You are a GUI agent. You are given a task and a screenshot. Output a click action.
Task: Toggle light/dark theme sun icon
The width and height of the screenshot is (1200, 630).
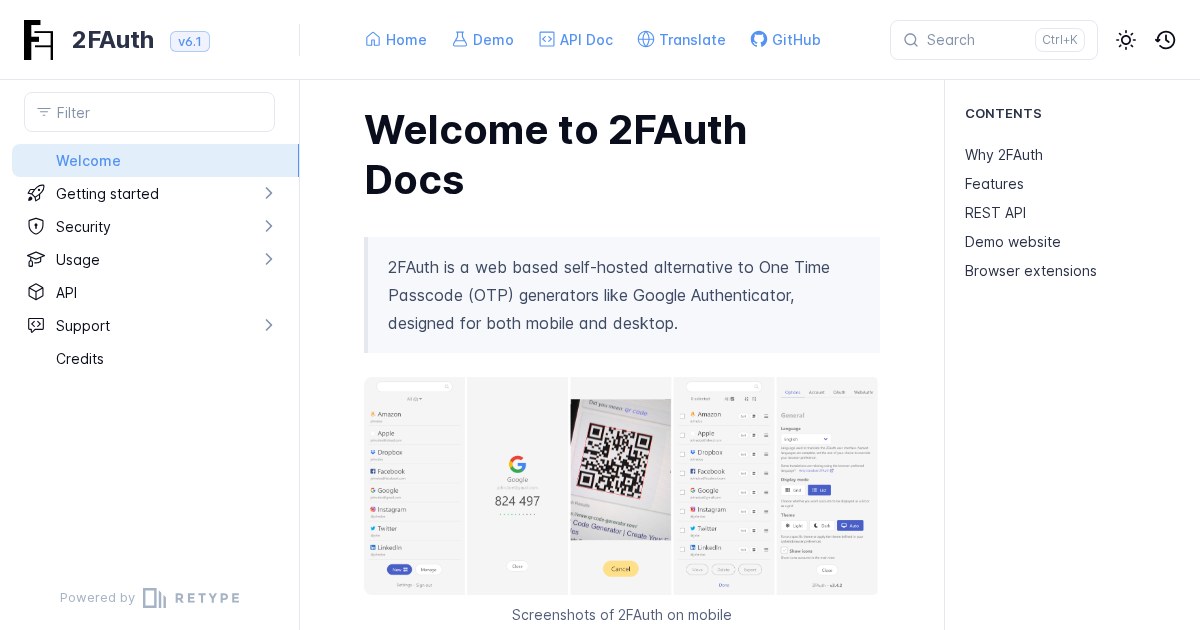(x=1126, y=40)
